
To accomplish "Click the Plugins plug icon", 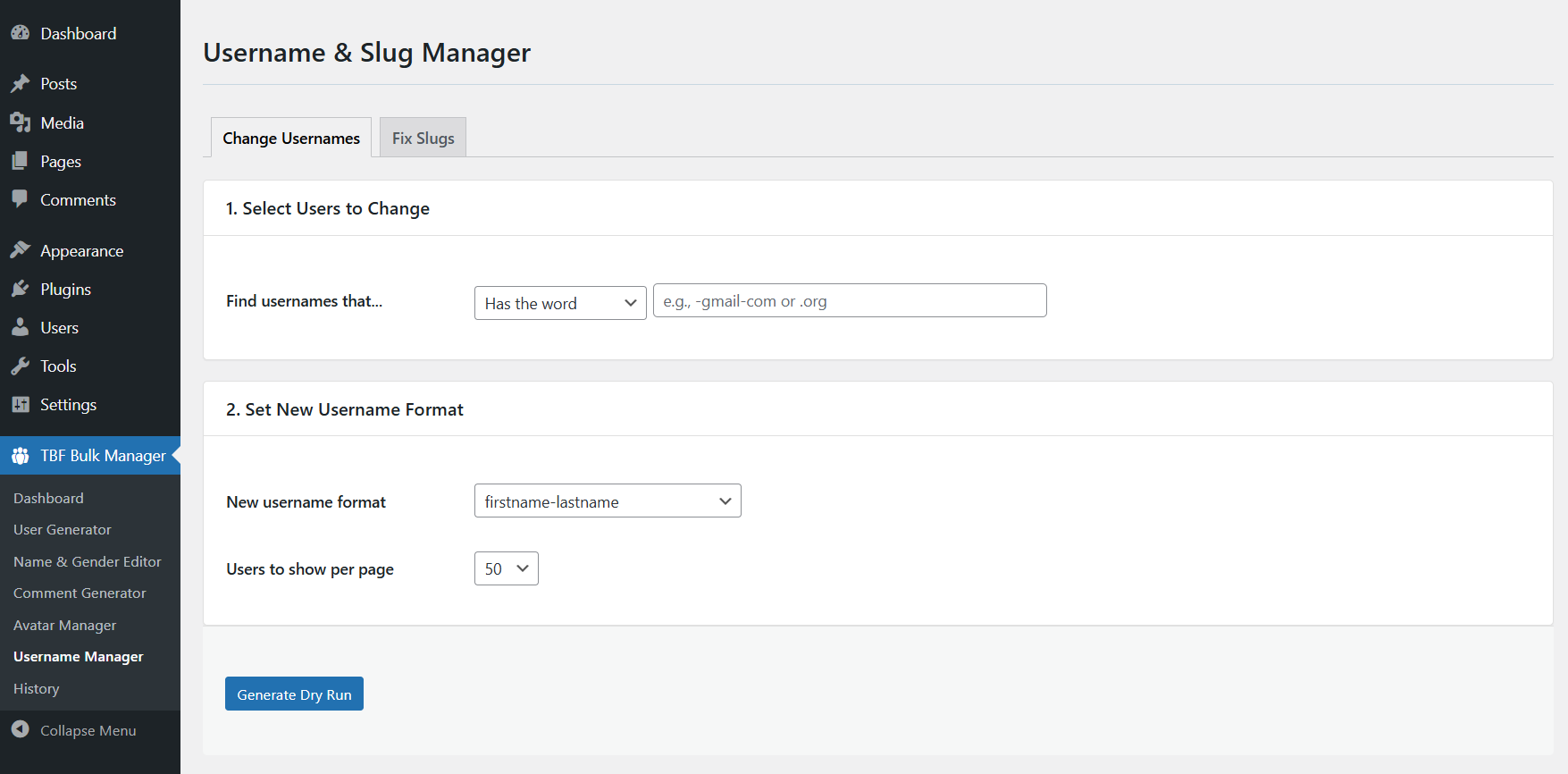I will coord(20,289).
